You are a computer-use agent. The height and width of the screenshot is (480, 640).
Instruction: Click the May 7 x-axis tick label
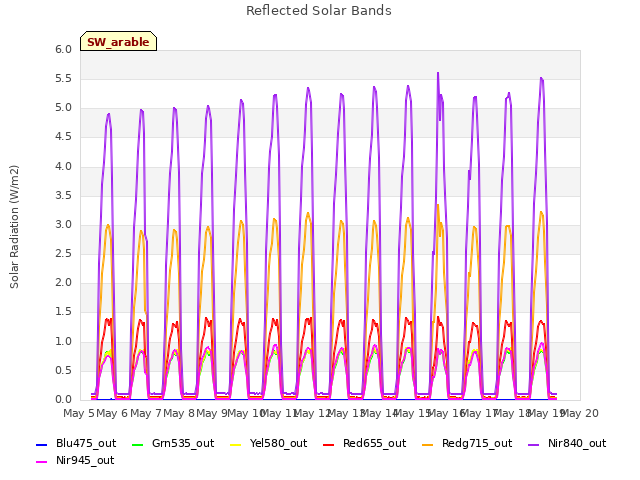[x=146, y=413]
